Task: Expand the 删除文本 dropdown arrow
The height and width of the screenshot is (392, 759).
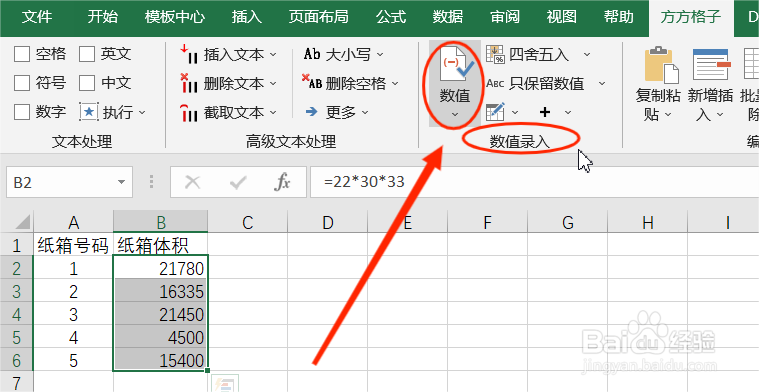Action: pos(273,84)
